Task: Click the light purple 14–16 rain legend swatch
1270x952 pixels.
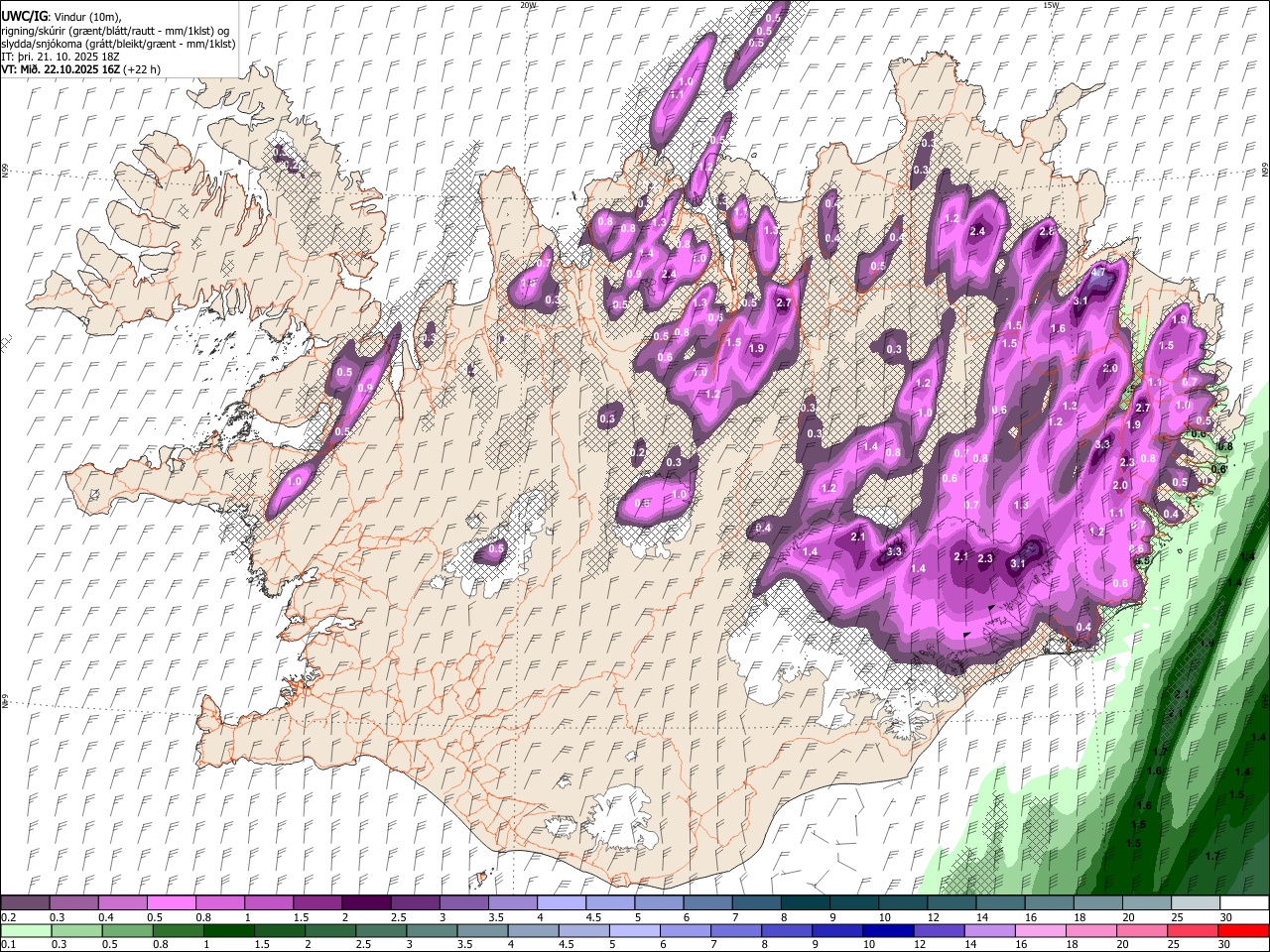Action: click(988, 930)
